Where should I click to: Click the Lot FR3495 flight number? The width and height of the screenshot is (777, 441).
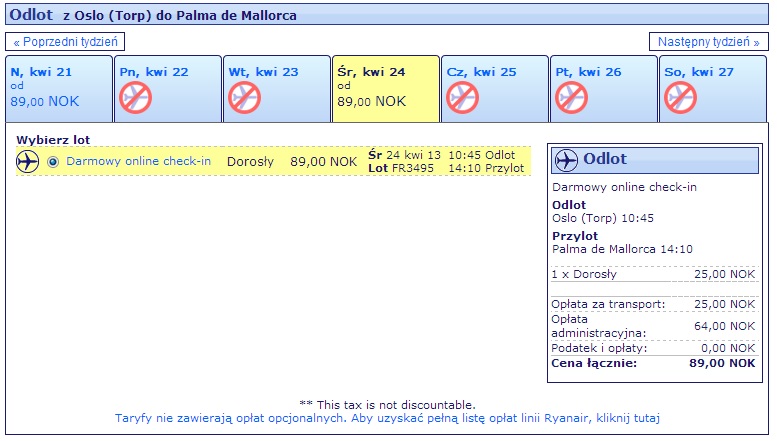pos(401,168)
